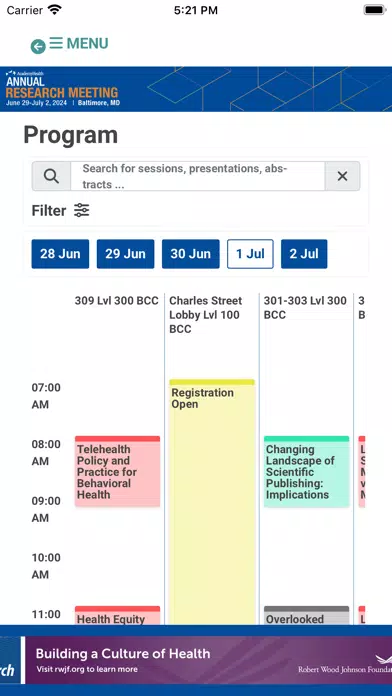Open the Health Equity session
The height and width of the screenshot is (696, 392).
click(117, 615)
